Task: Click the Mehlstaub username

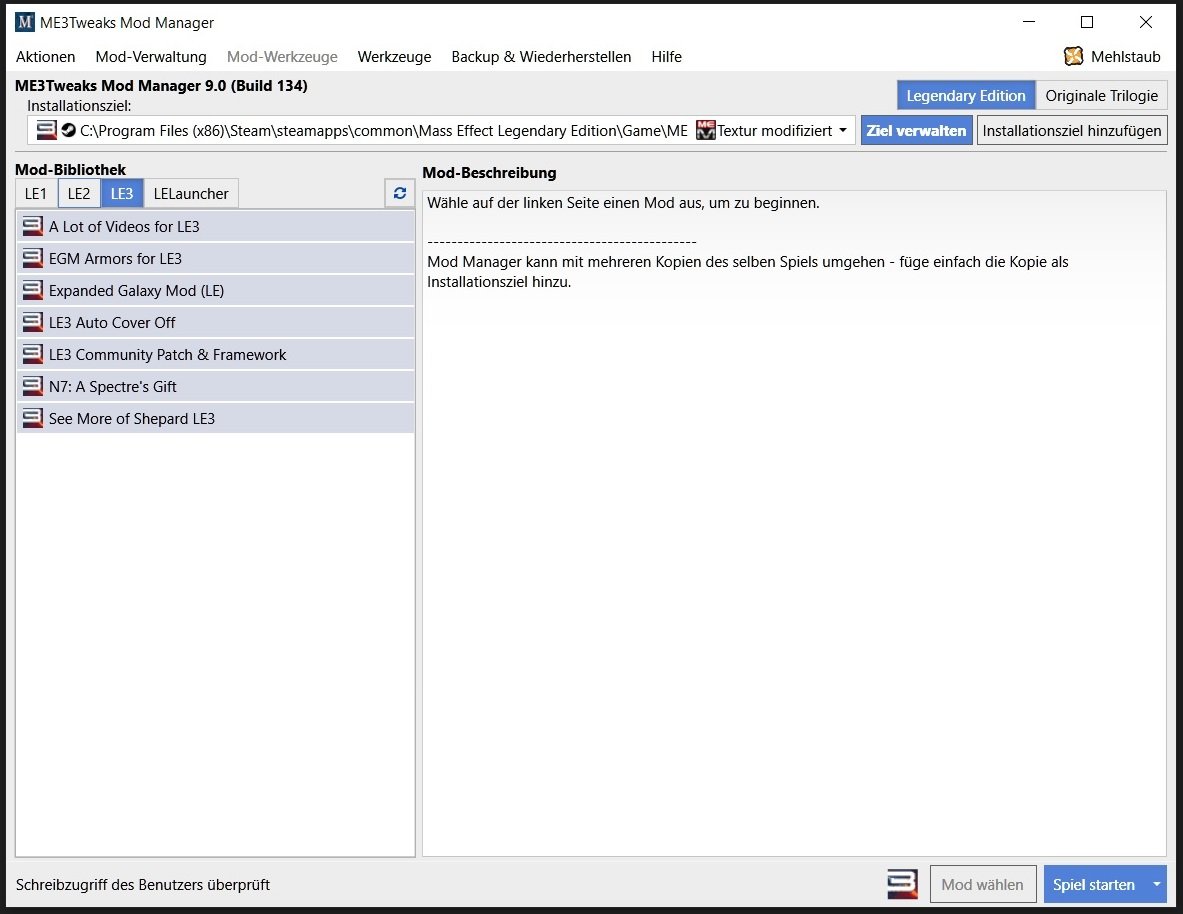Action: pyautogui.click(x=1126, y=57)
